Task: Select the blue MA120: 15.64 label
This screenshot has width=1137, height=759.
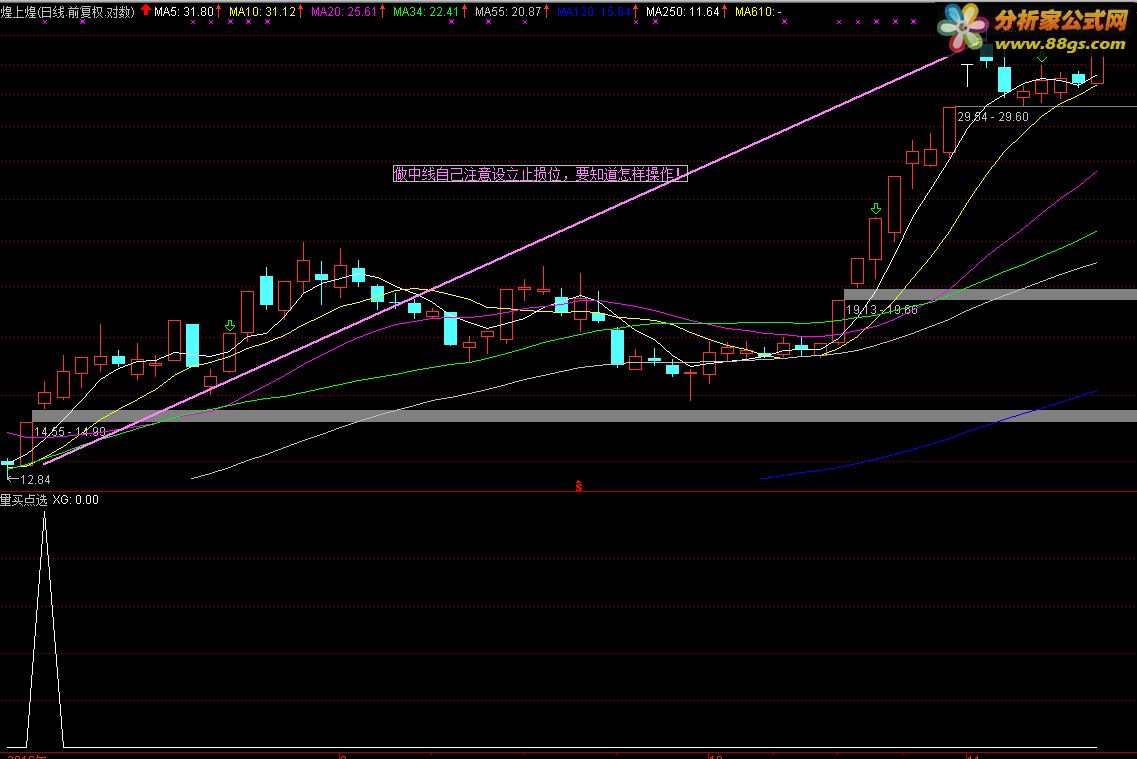Action: click(x=593, y=12)
